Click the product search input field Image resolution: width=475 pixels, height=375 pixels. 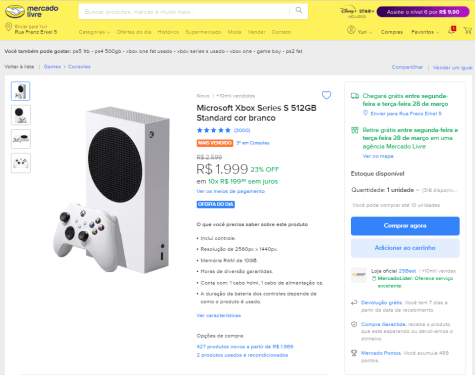[184, 12]
